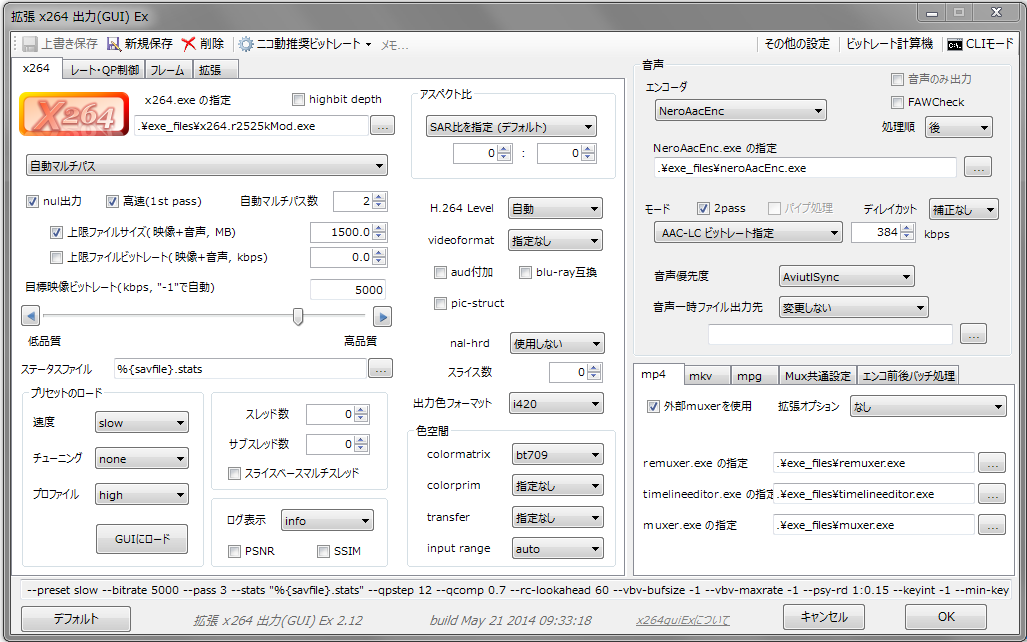
Task: Click the 目標映像ビットレート input field
Action: click(348, 290)
